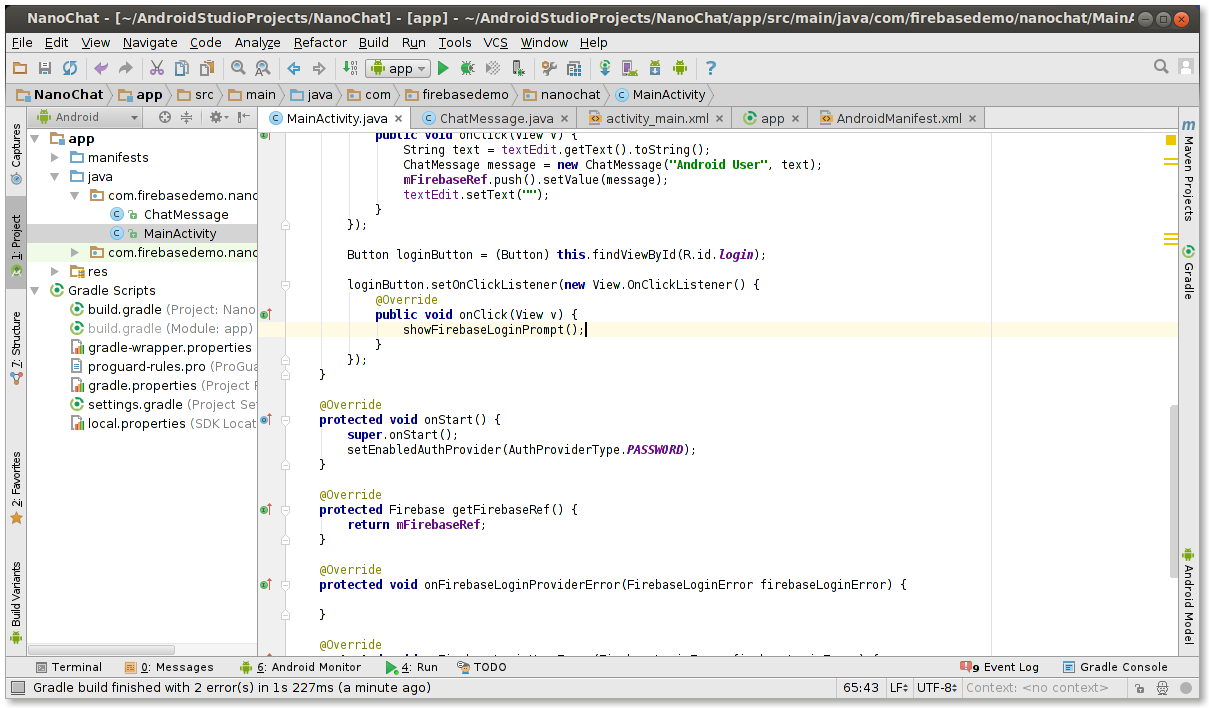Save all files with the floppy disk icon

(x=44, y=68)
